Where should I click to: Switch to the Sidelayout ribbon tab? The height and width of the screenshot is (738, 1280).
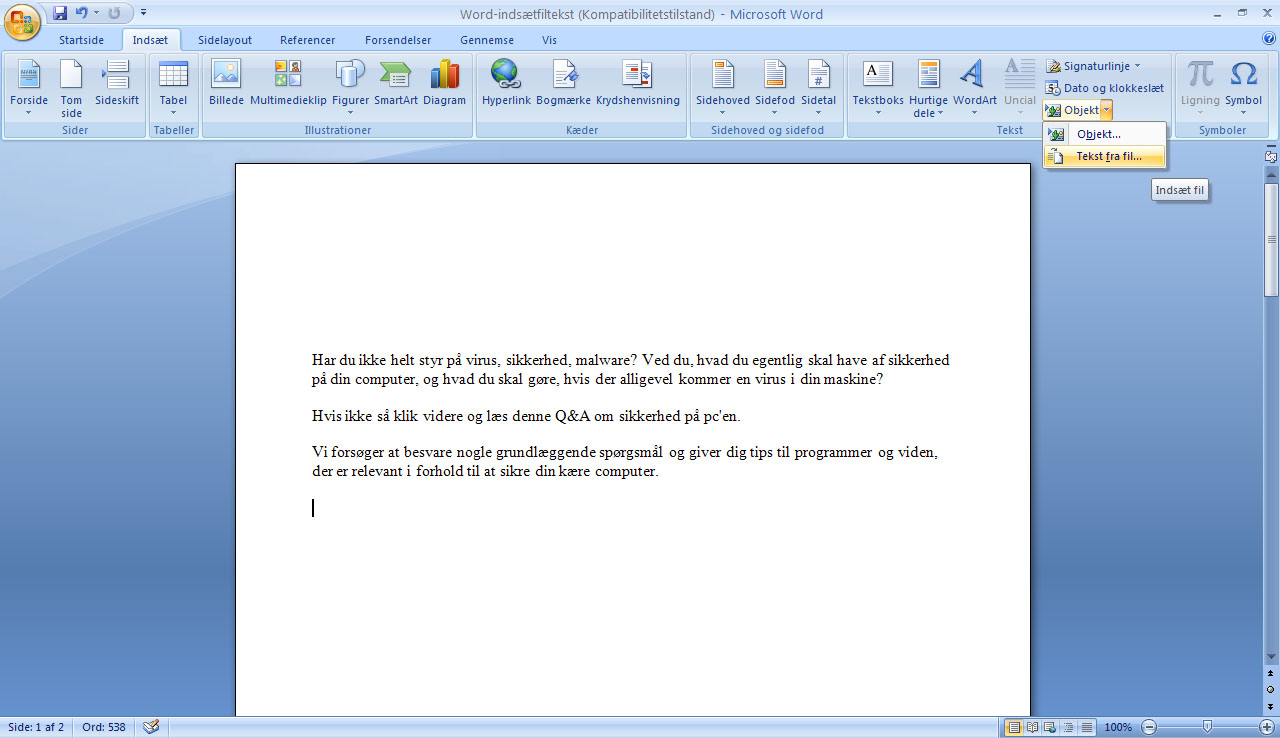pos(225,40)
